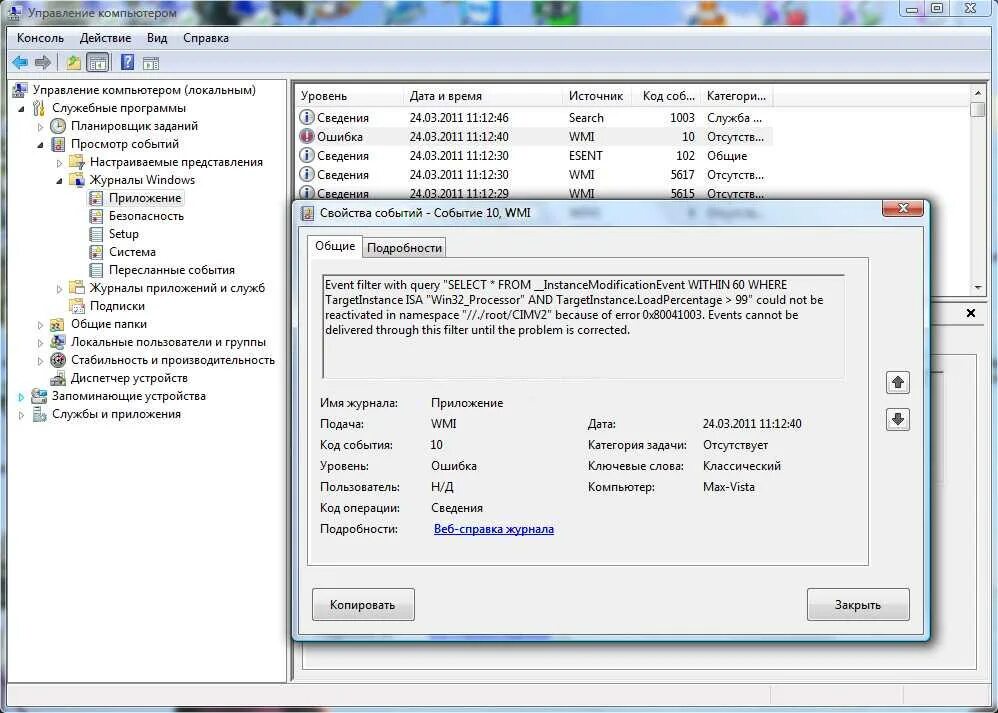Viewport: 998px width, 713px height.
Task: Expand the Планировщик заданий node
Action: [41, 127]
